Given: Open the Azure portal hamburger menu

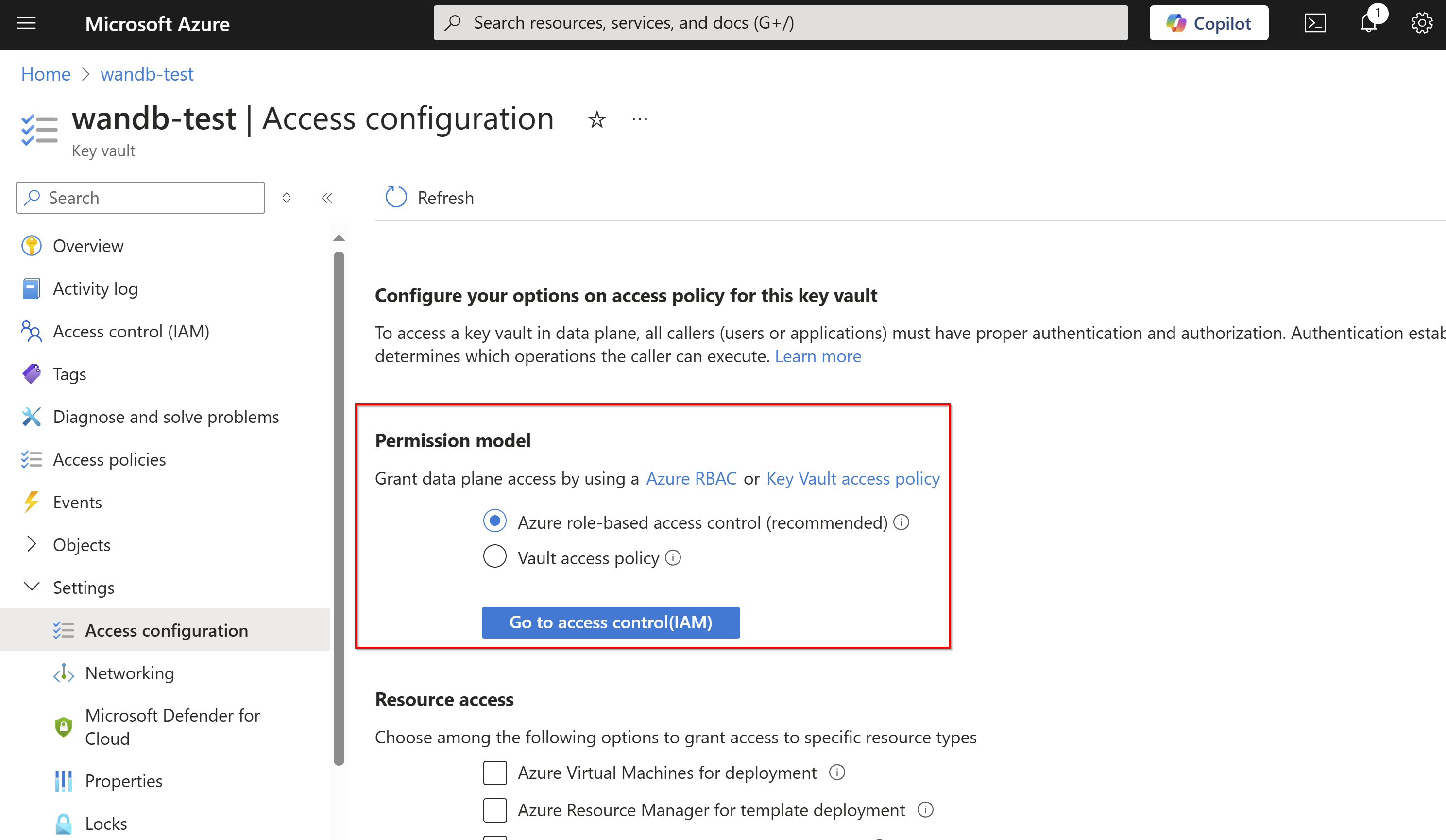Looking at the screenshot, I should coord(26,23).
